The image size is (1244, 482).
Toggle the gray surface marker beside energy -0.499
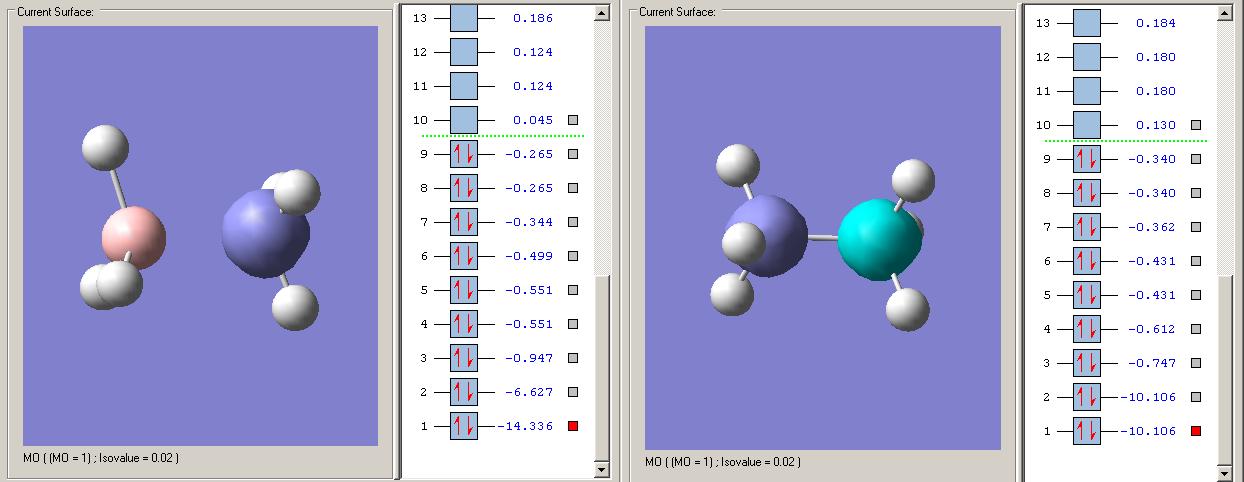pyautogui.click(x=573, y=256)
